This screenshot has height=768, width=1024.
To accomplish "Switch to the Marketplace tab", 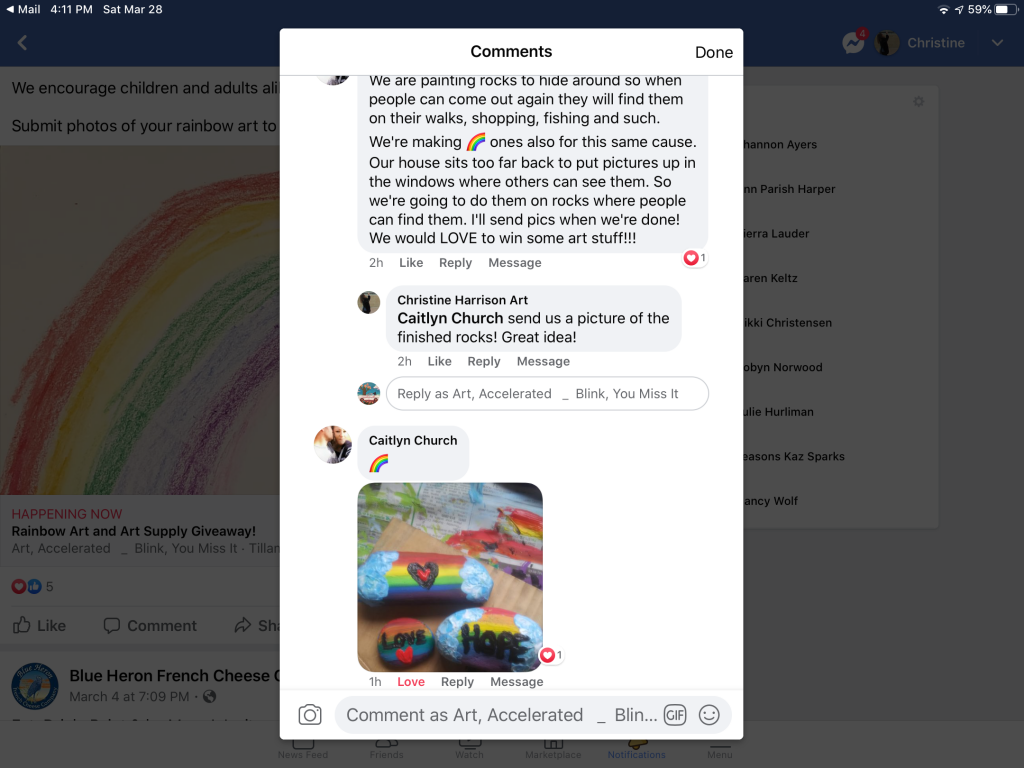I will click(x=553, y=750).
